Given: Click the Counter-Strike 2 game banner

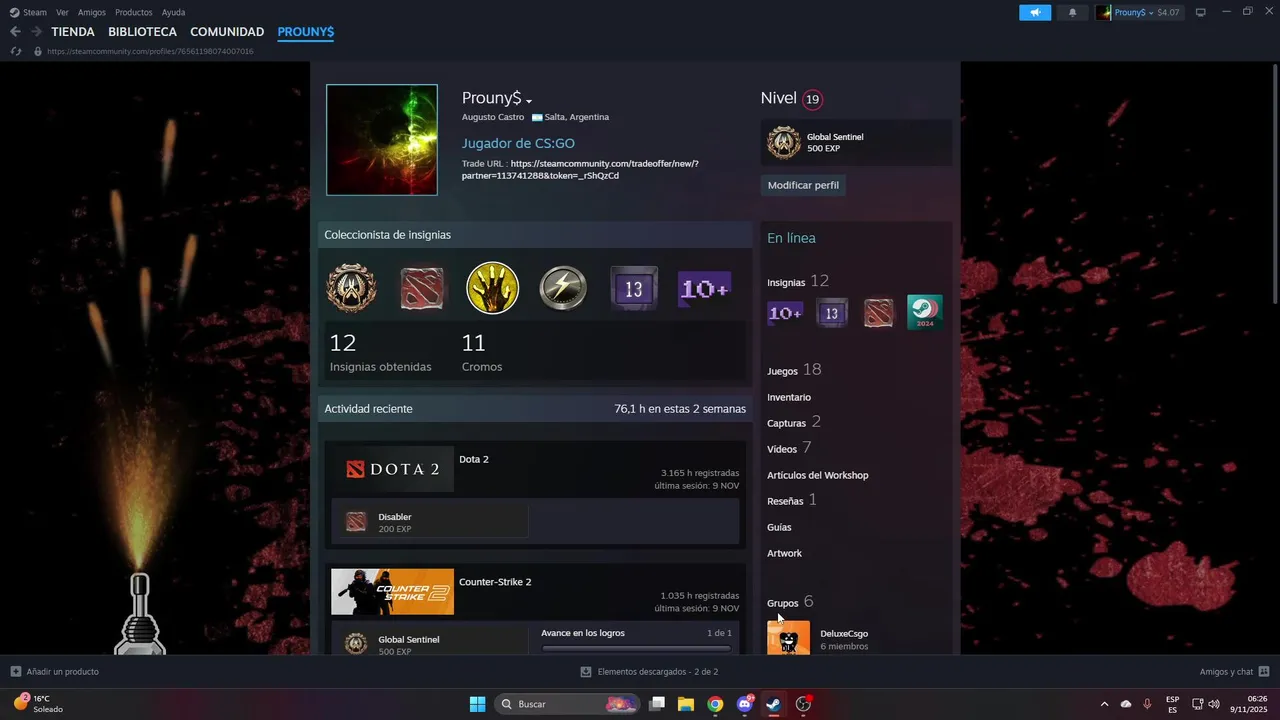Looking at the screenshot, I should pyautogui.click(x=392, y=592).
